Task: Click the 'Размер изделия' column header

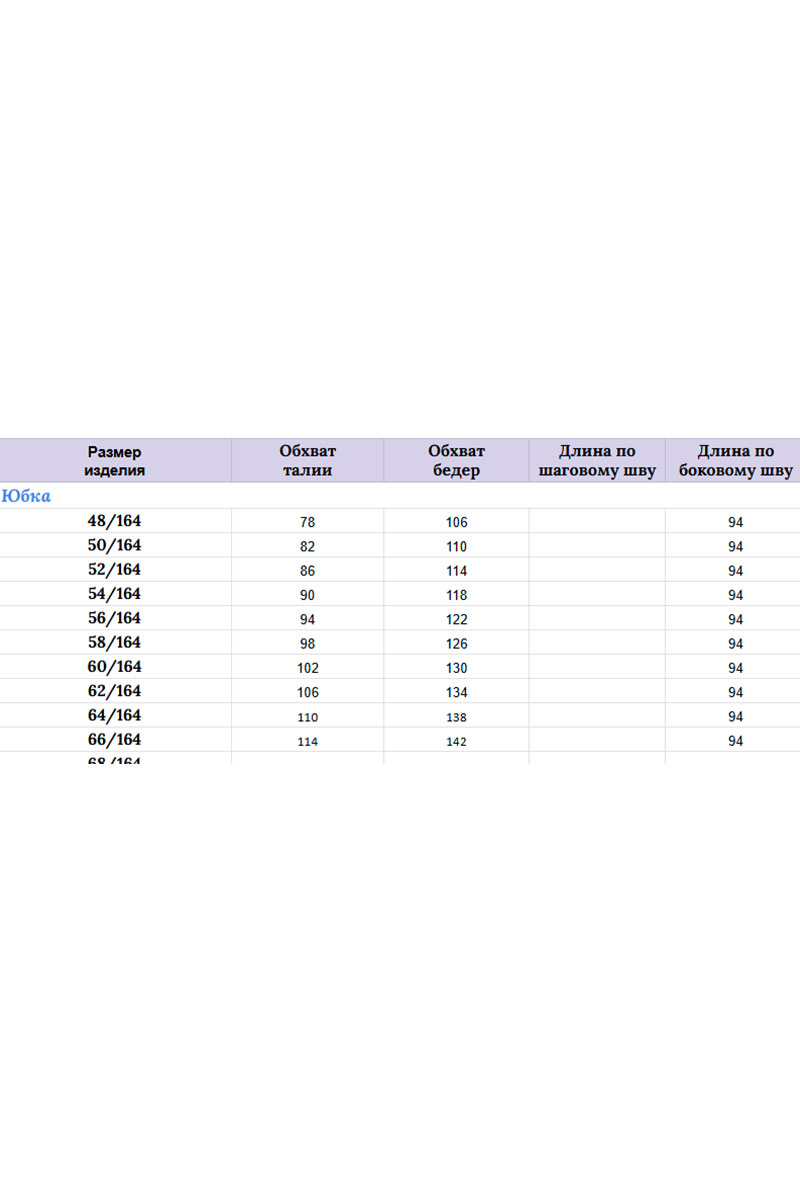Action: click(115, 461)
